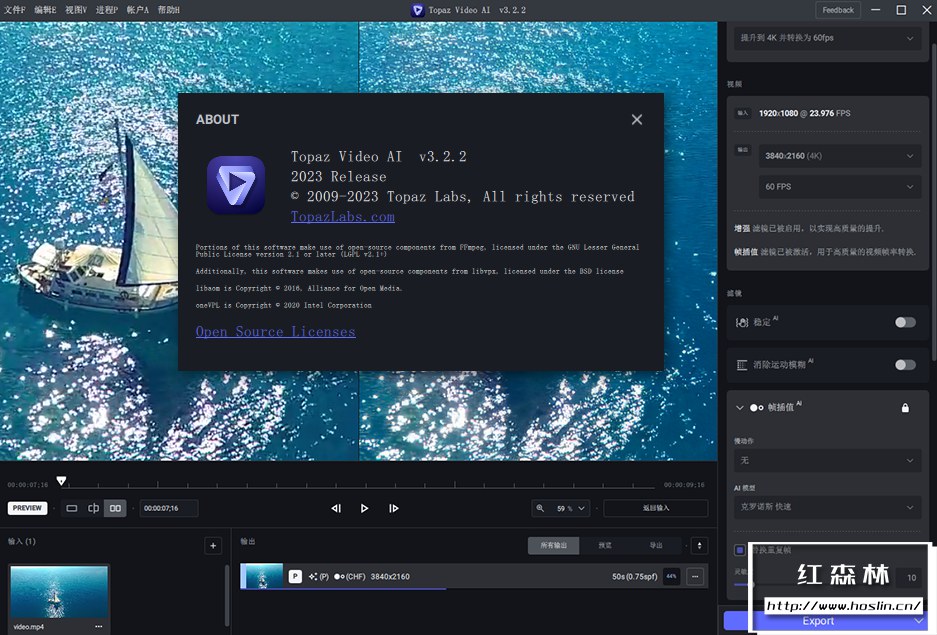
Task: Play the video preview
Action: (x=365, y=508)
